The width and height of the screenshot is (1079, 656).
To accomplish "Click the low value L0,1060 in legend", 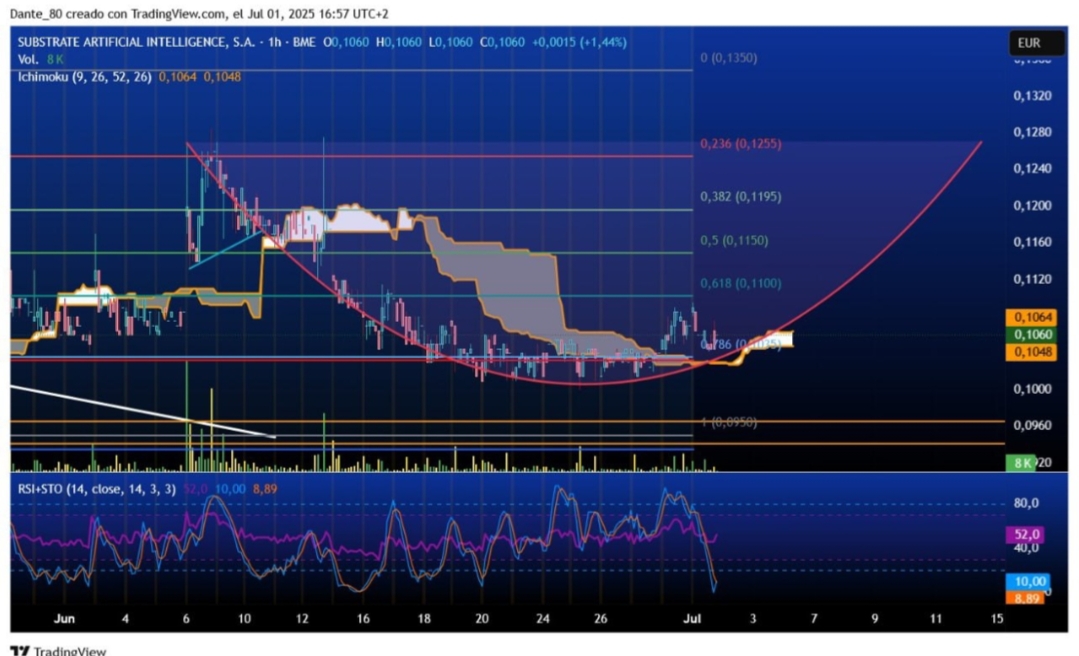I will (x=451, y=42).
